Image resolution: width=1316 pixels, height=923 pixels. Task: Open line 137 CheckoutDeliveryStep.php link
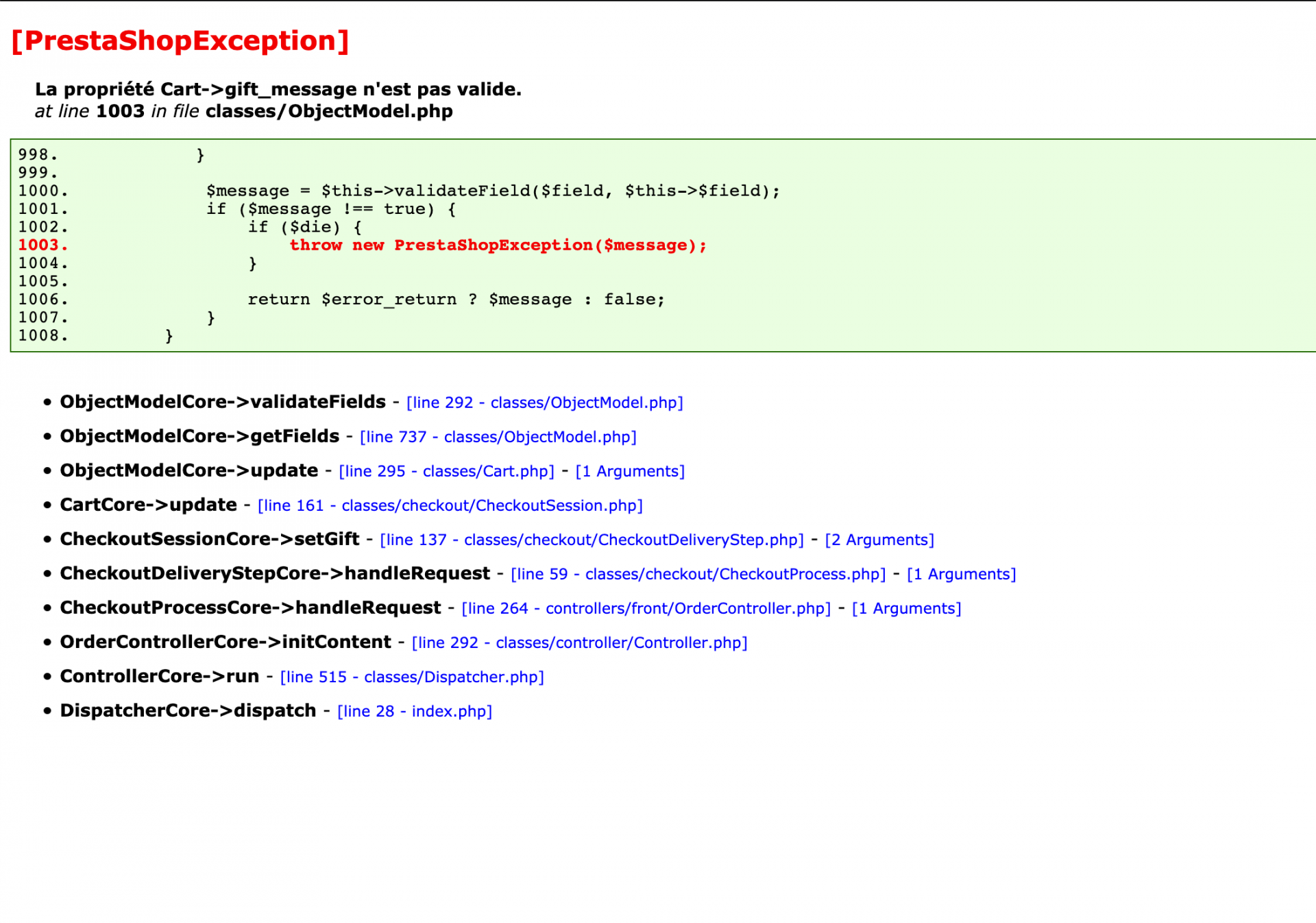[592, 540]
